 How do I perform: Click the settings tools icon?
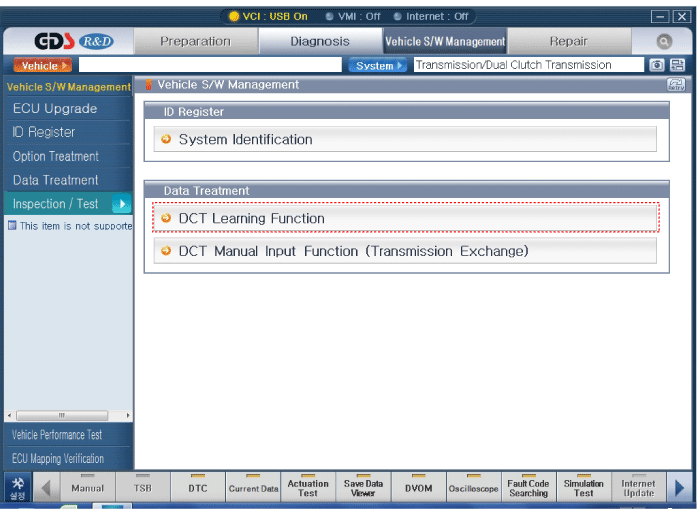click(18, 488)
